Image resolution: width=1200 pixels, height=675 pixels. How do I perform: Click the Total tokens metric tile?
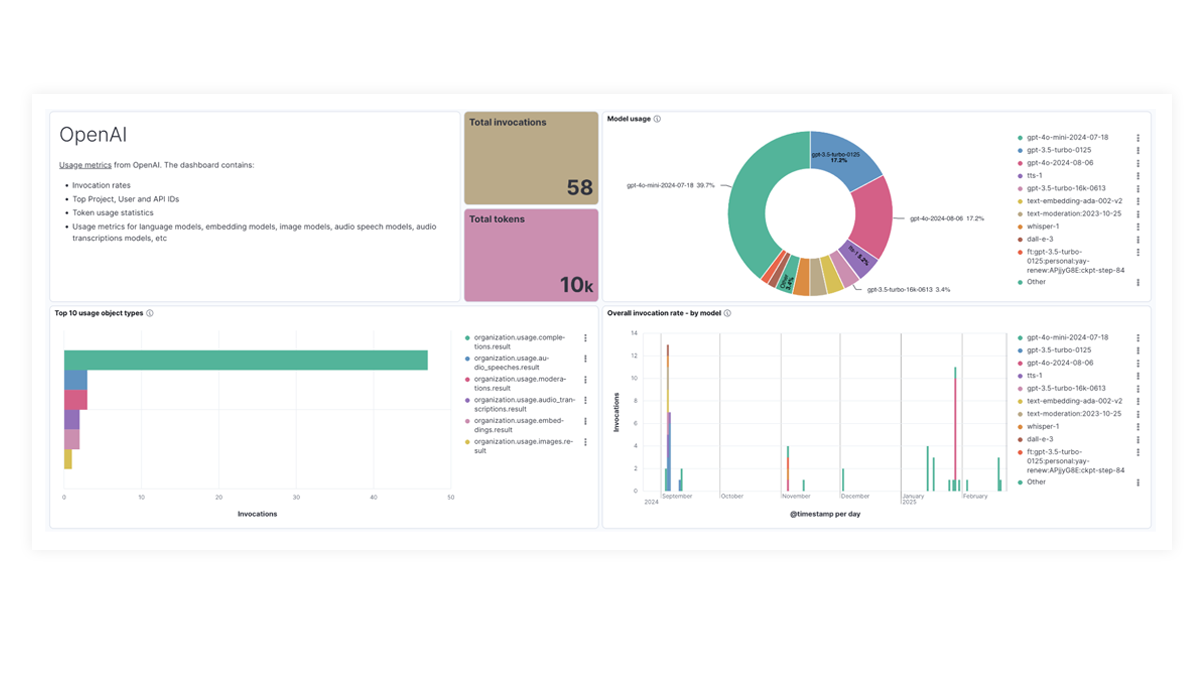pos(531,254)
